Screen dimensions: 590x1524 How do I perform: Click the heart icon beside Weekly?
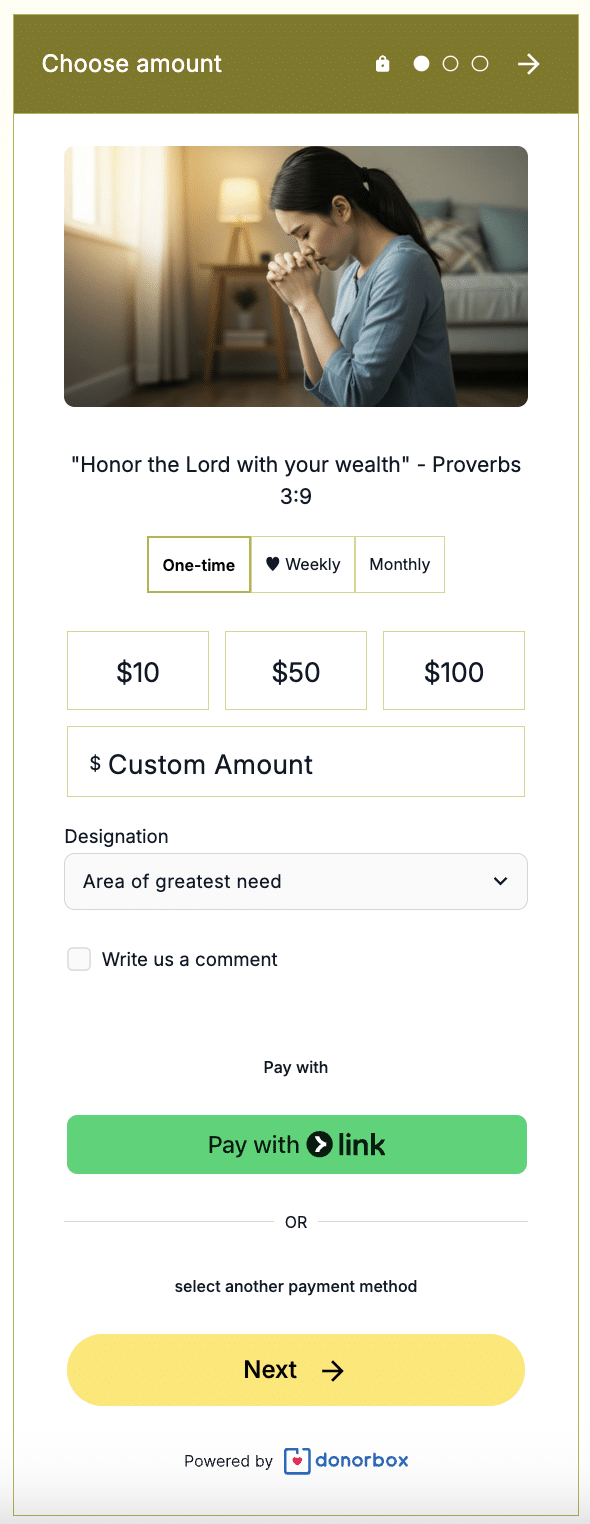(271, 564)
